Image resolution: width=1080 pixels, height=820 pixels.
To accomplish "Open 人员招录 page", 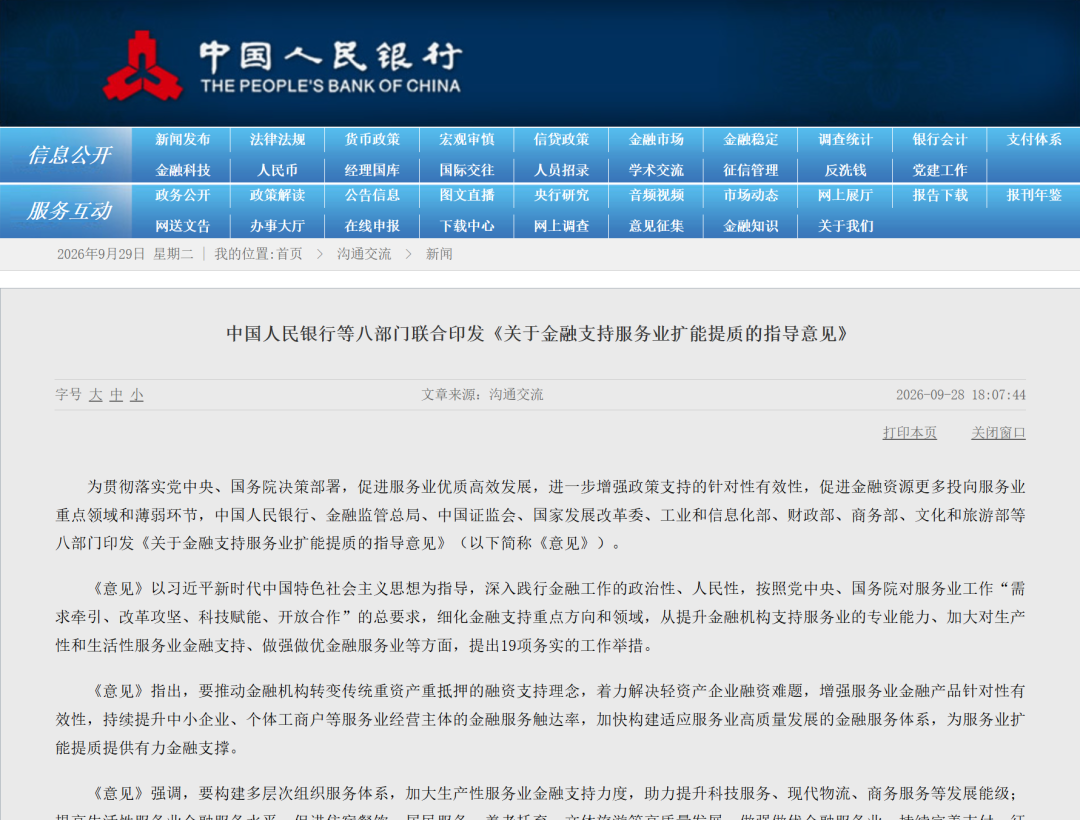I will 561,170.
